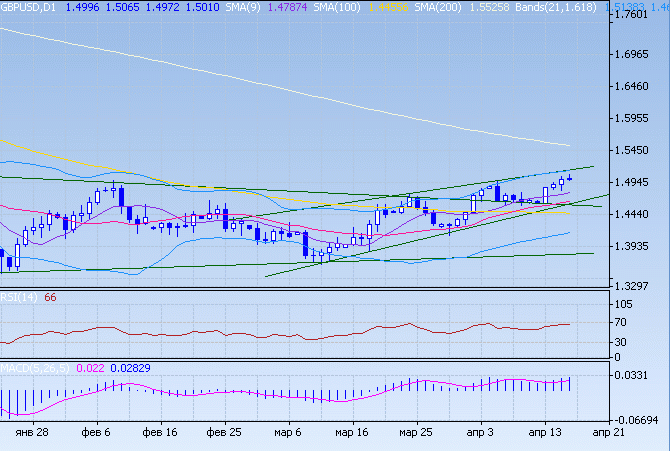Select the 'мар 6' date marker
Screen dimensions: 670x451
288,432
